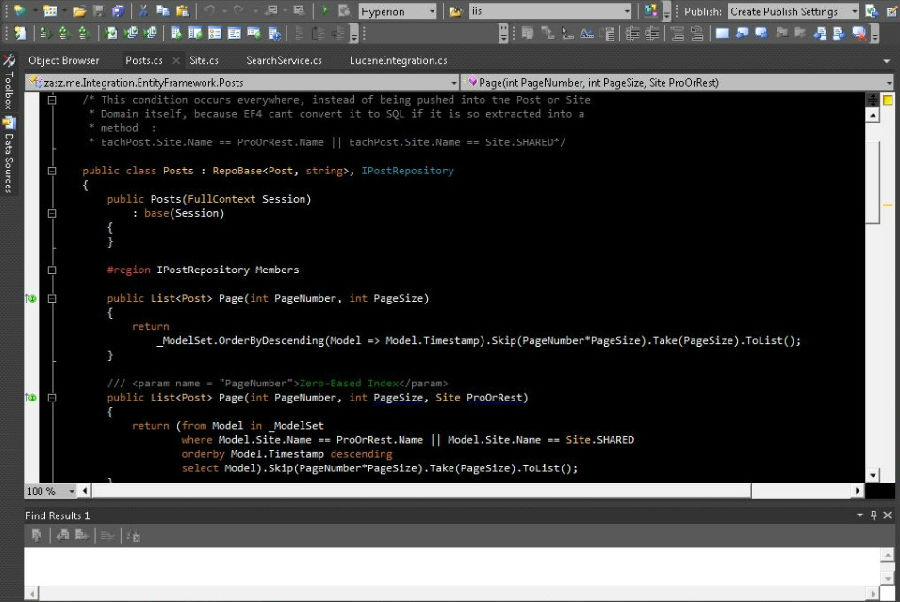900x602 pixels.
Task: Click the editor scroll down arrow
Action: pos(872,475)
